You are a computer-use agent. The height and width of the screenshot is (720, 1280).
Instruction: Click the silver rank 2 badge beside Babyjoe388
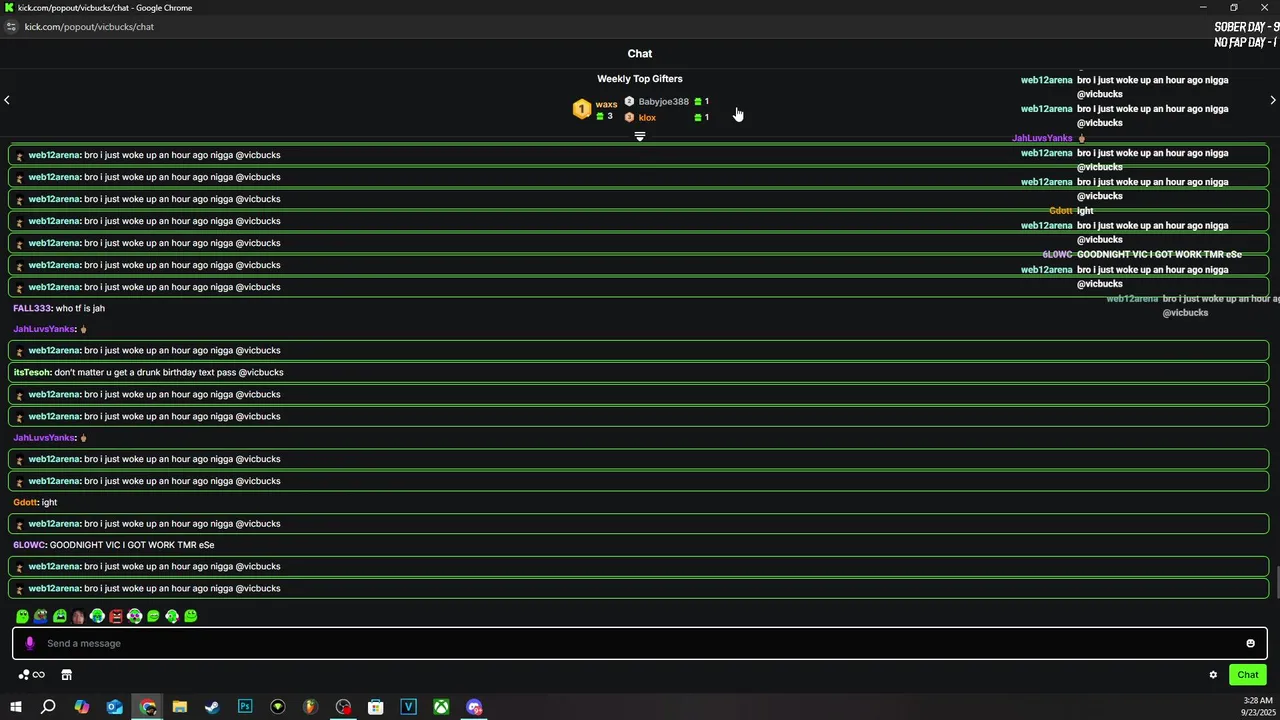629,101
